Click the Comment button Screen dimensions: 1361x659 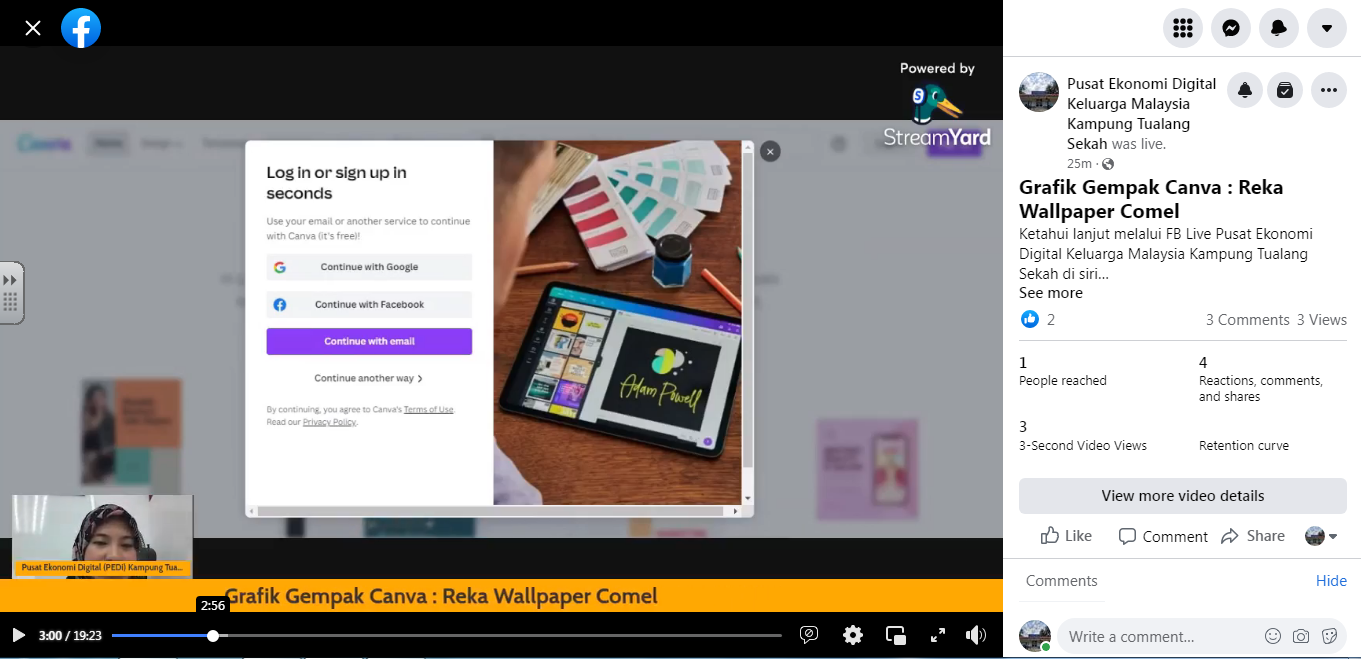1163,536
